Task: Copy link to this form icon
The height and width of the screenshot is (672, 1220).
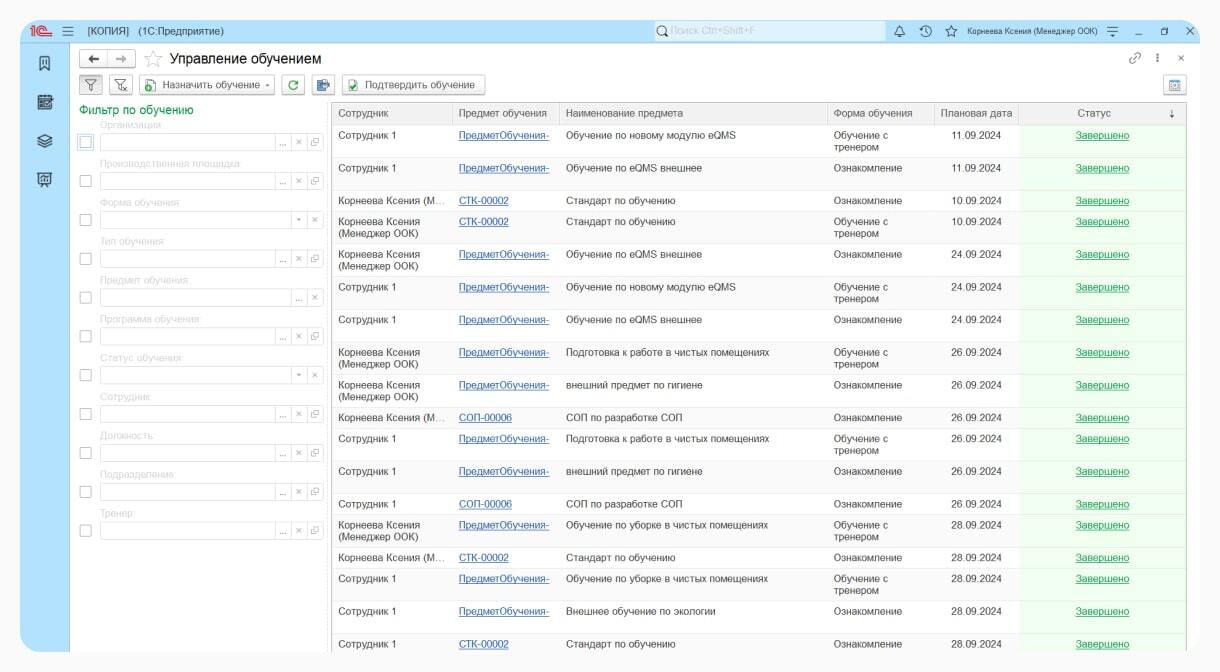Action: (x=1135, y=58)
